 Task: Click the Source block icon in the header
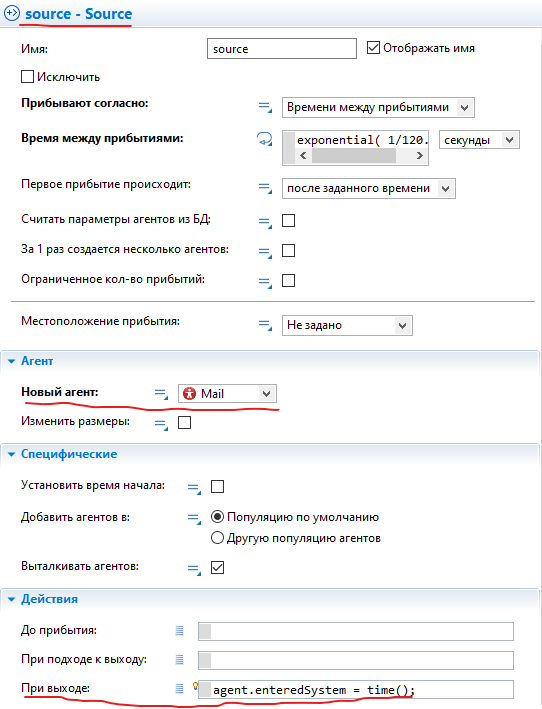[12, 13]
